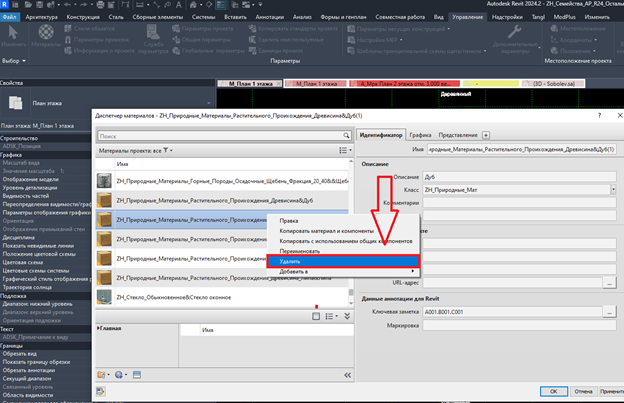
Task: Expand the Добавить в submenu
Action: pos(343,272)
